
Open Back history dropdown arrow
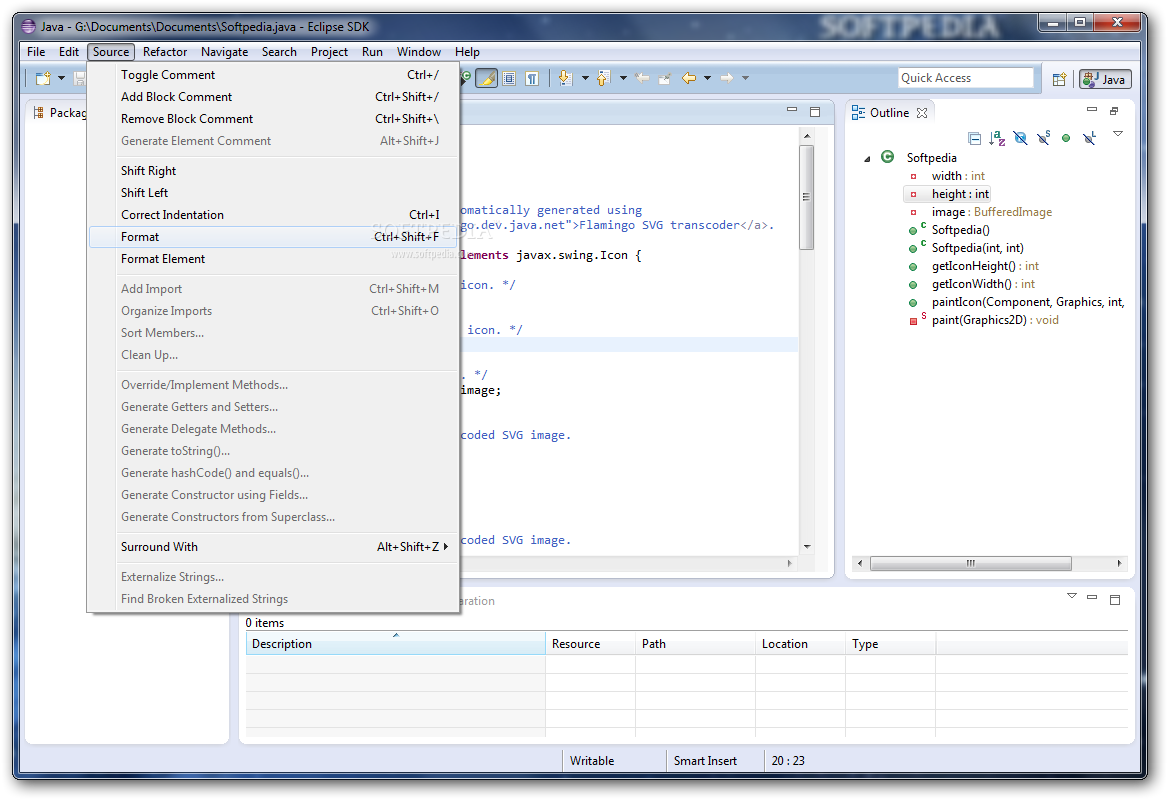tap(708, 78)
